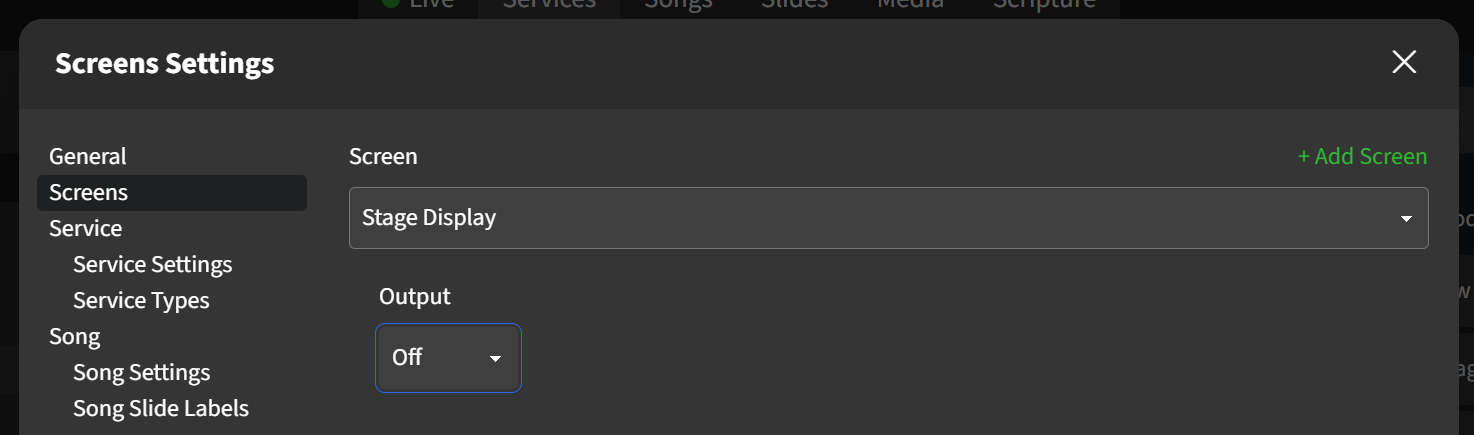Switch to the Live tab
The height and width of the screenshot is (435, 1474).
click(x=419, y=5)
